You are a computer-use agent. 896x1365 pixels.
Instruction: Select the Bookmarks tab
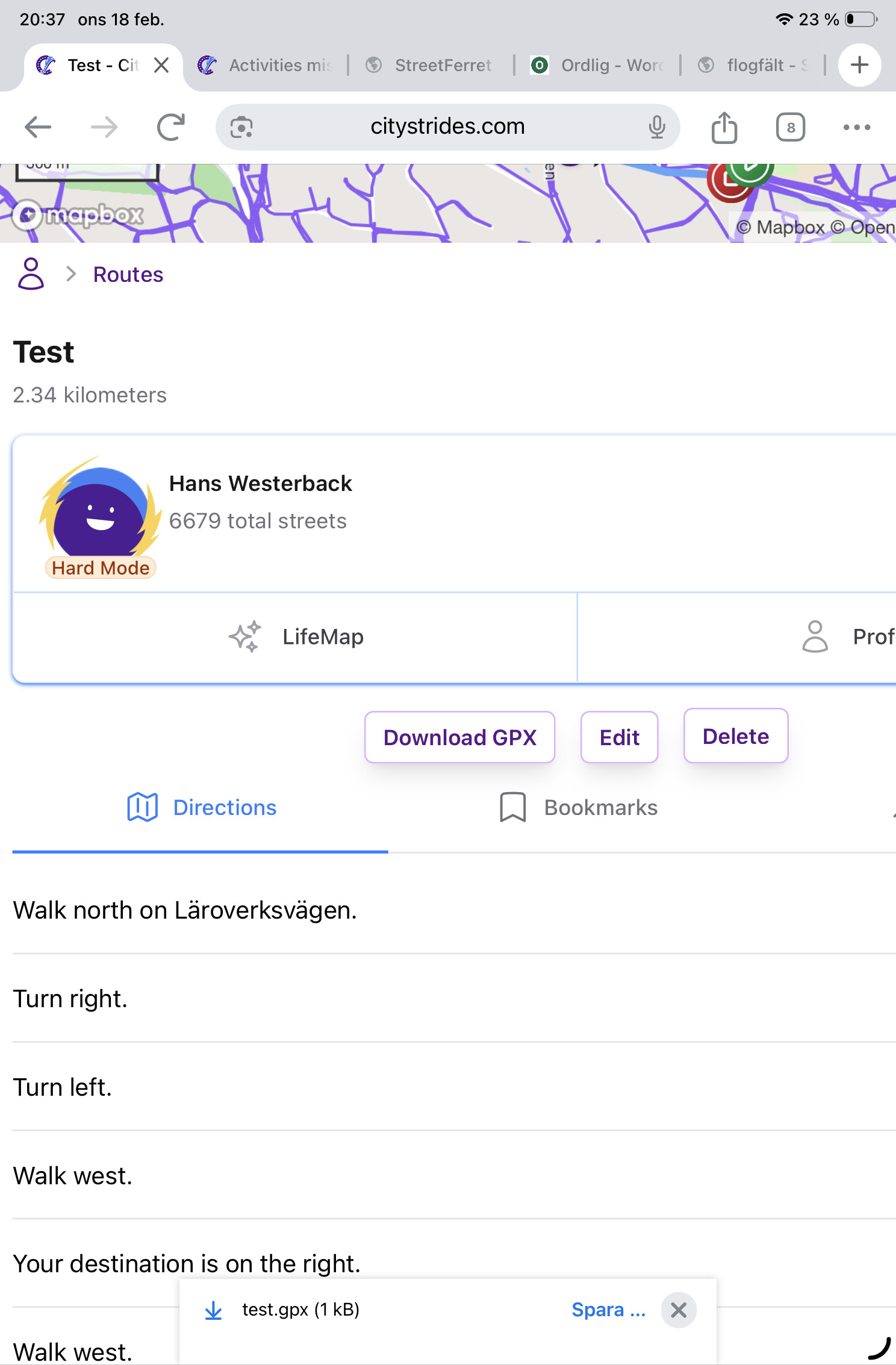click(579, 807)
